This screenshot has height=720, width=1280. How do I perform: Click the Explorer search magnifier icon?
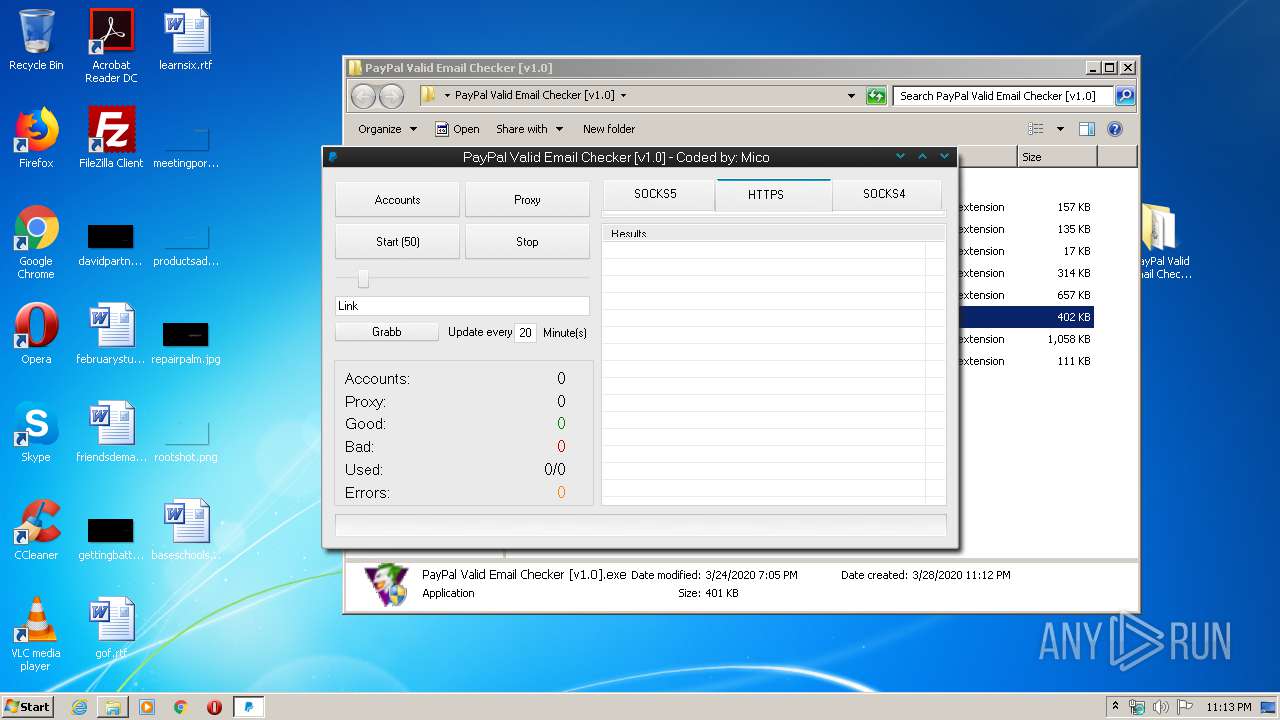pyautogui.click(x=1125, y=96)
